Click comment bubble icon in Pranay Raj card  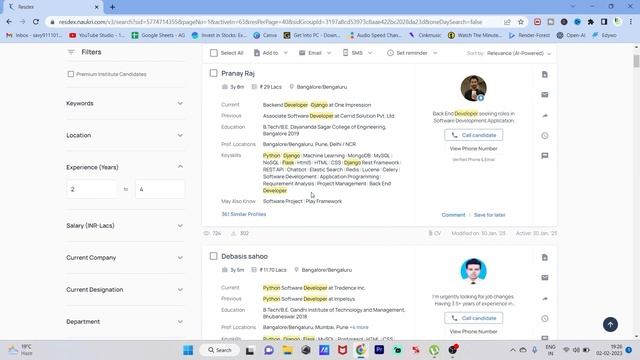544,156
